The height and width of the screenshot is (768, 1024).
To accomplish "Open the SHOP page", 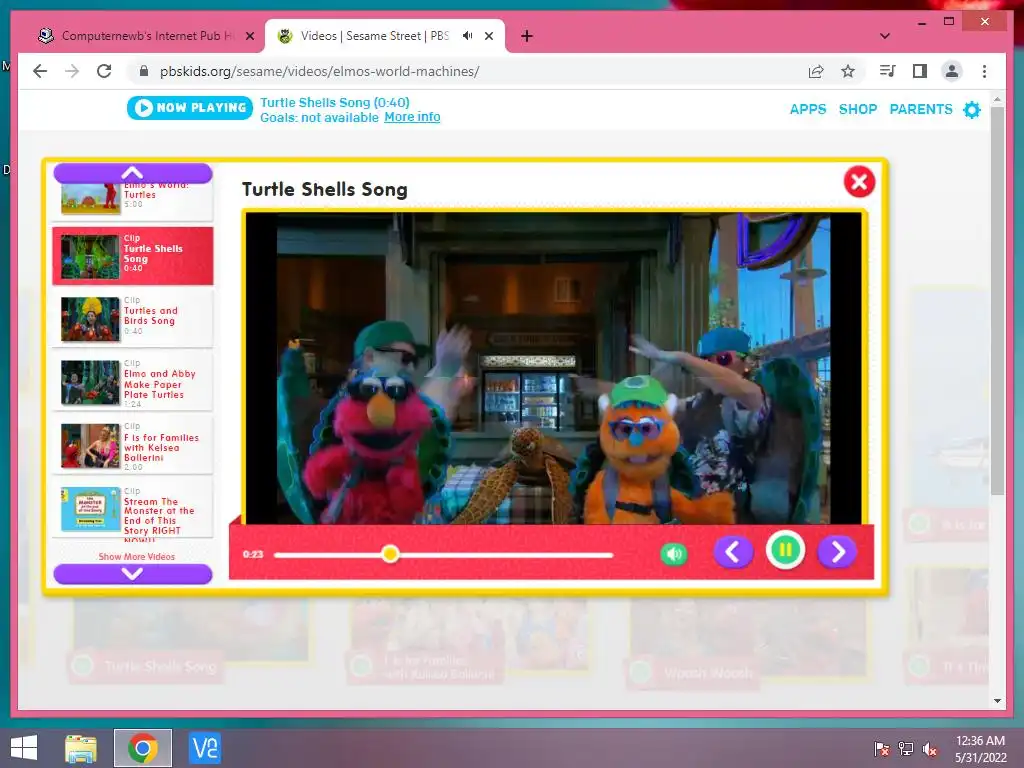I will [x=857, y=109].
